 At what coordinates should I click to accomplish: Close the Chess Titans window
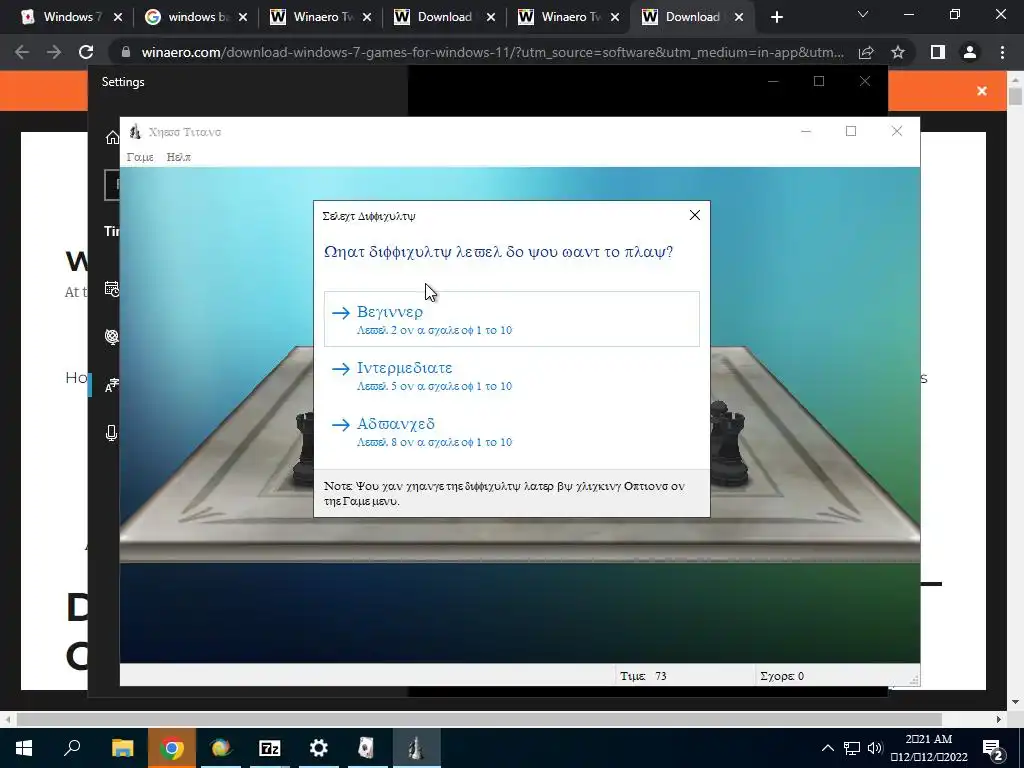point(897,131)
